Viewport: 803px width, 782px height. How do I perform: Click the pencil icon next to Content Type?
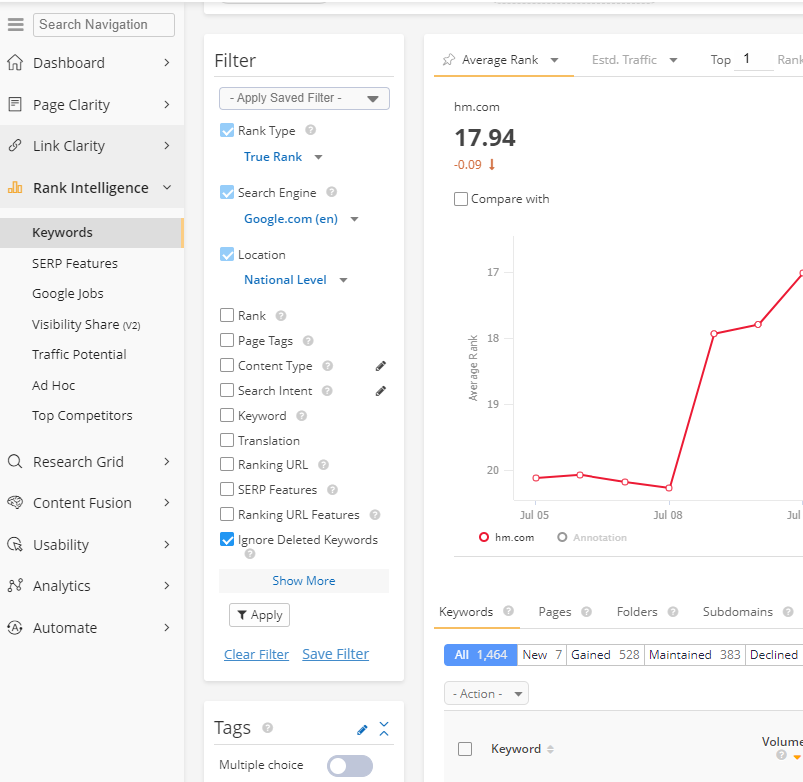pos(380,366)
